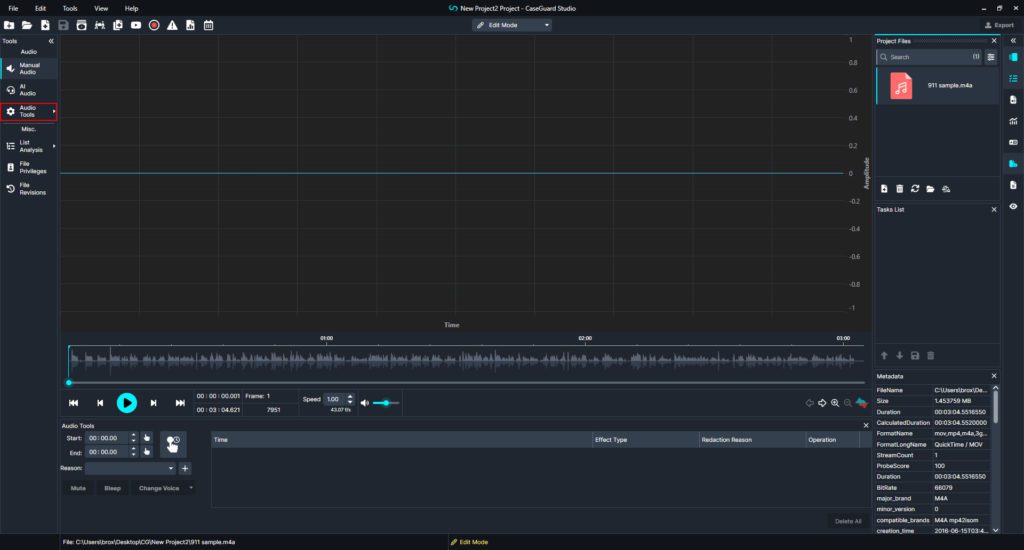Open the calendar icon in top toolbar
This screenshot has height=550, width=1024.
point(208,25)
